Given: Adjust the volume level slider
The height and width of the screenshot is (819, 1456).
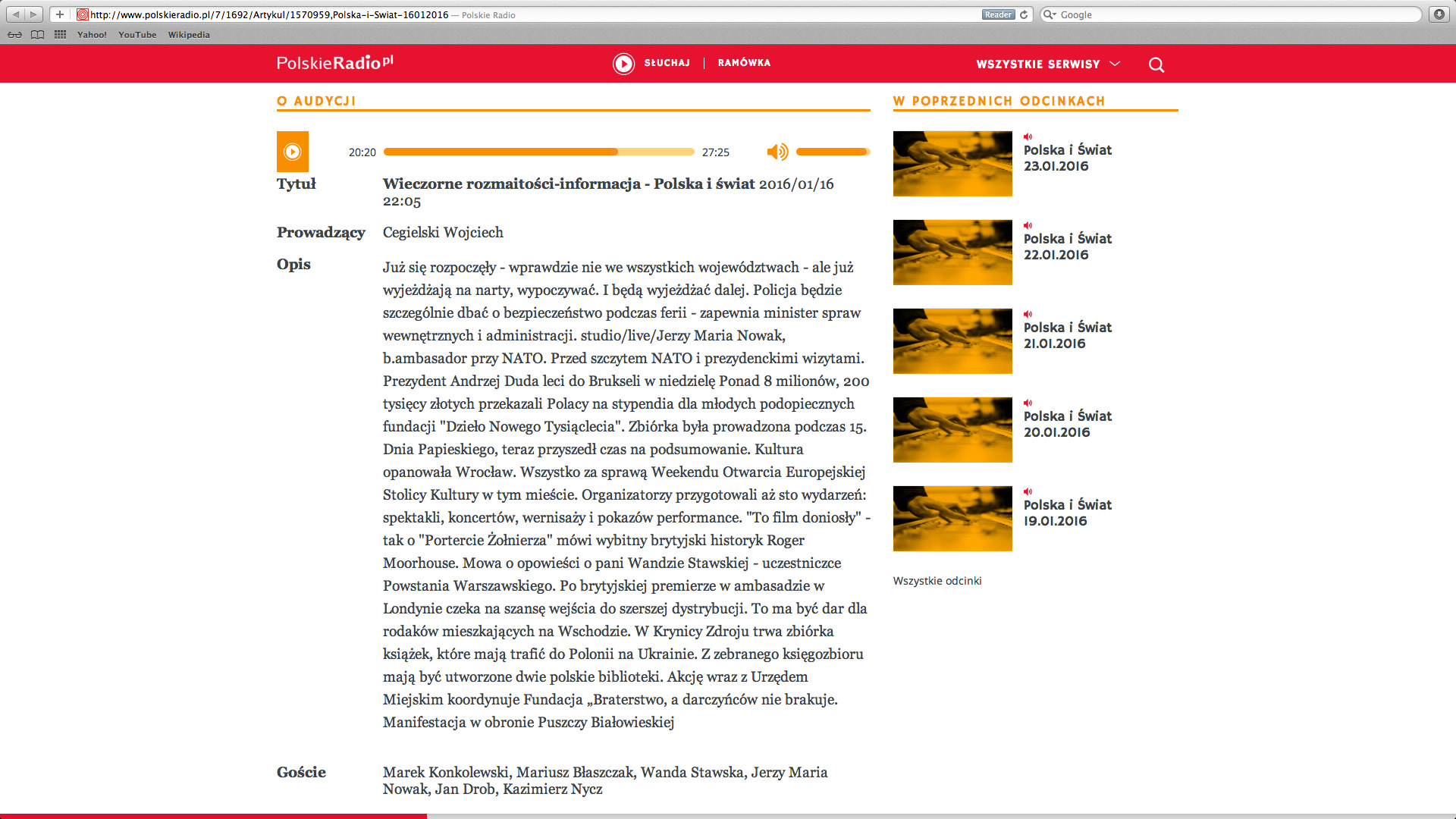Looking at the screenshot, I should click(833, 152).
